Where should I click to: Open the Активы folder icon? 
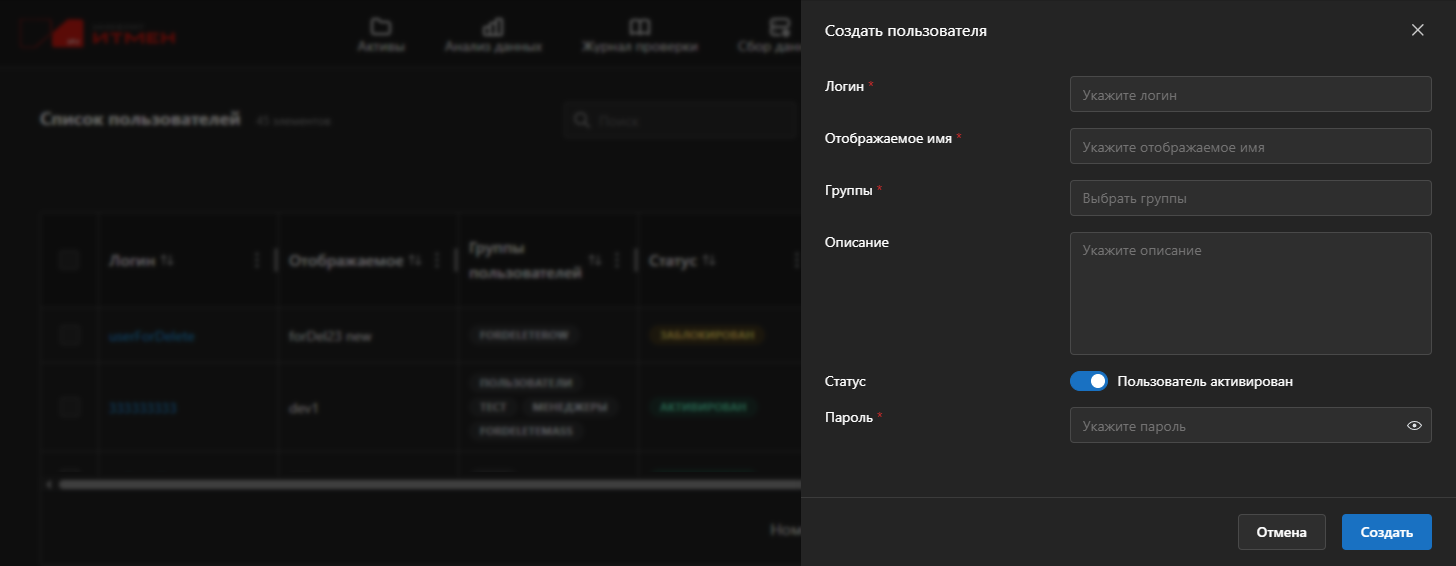point(379,26)
